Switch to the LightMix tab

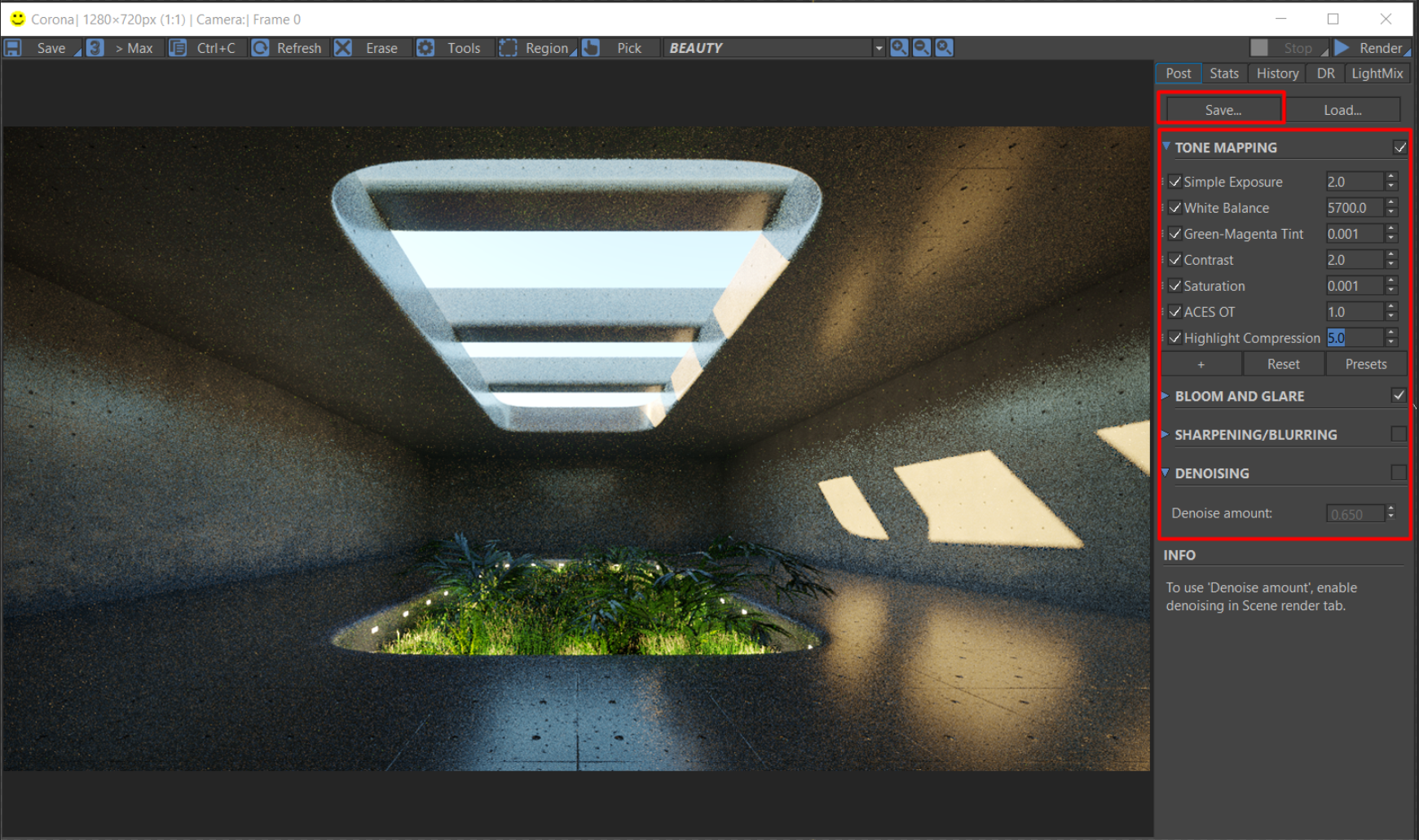click(x=1377, y=73)
